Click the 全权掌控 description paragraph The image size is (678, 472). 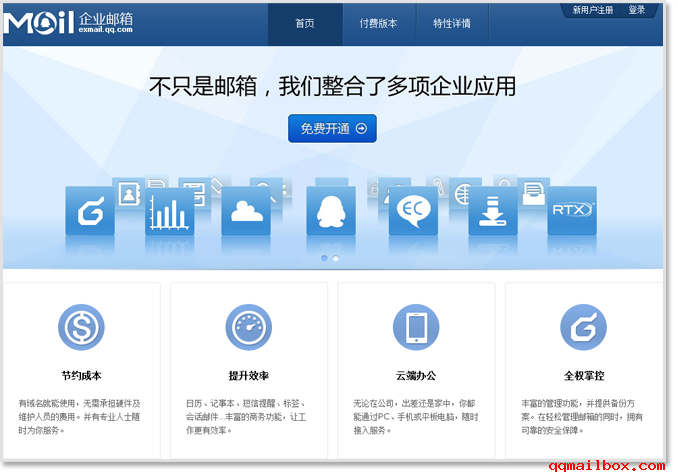pyautogui.click(x=582, y=417)
